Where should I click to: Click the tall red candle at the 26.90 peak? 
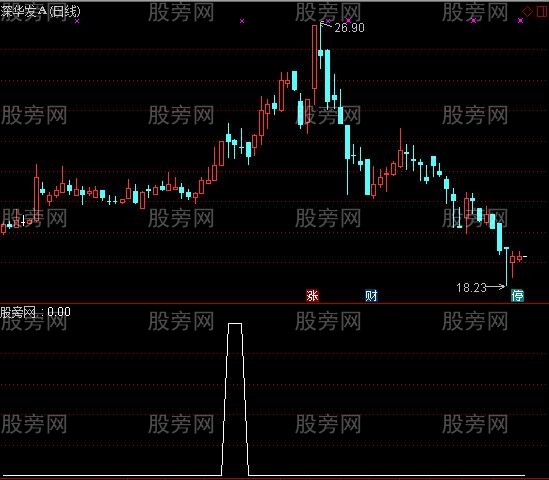click(315, 65)
